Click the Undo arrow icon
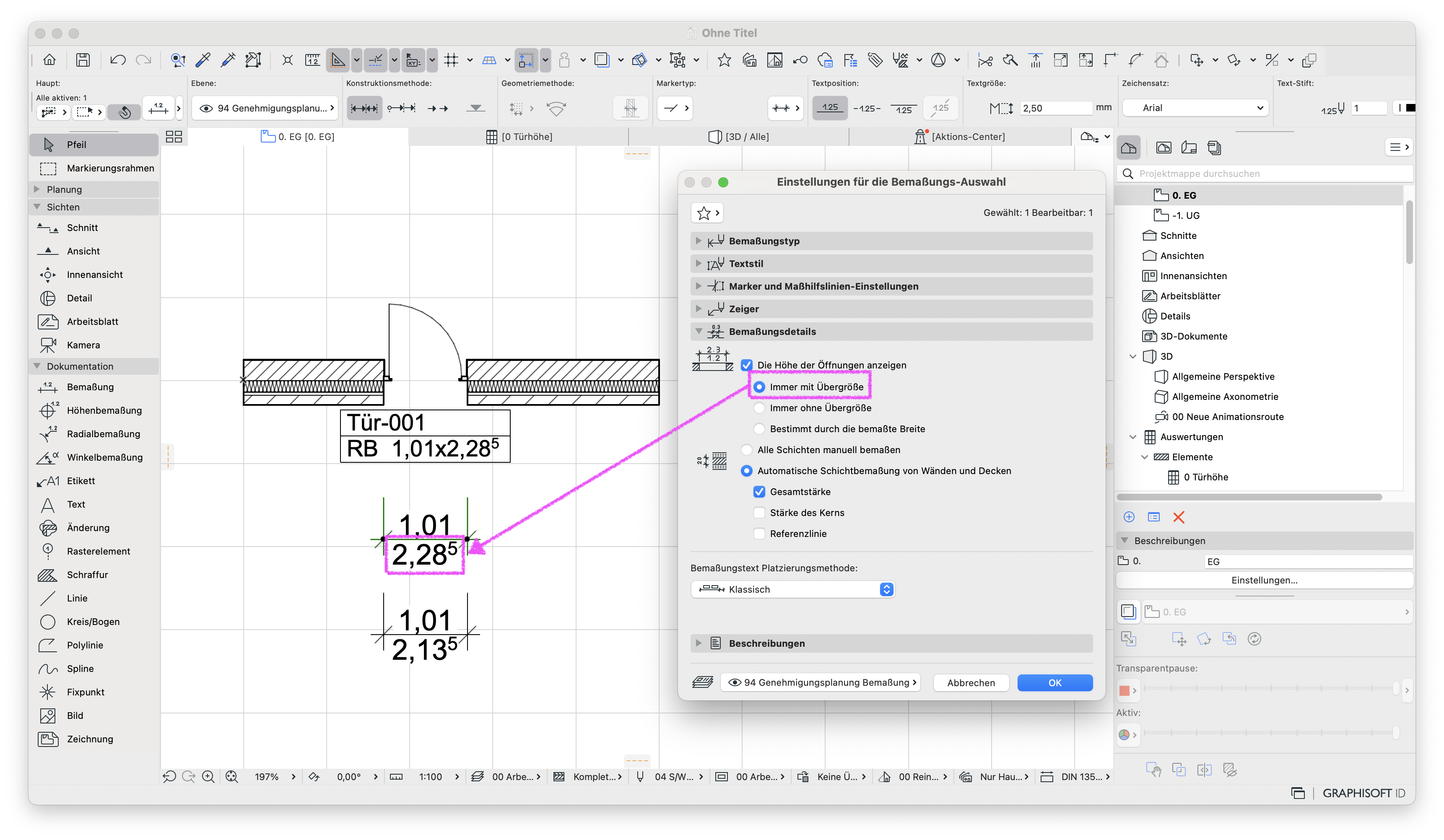 (118, 60)
